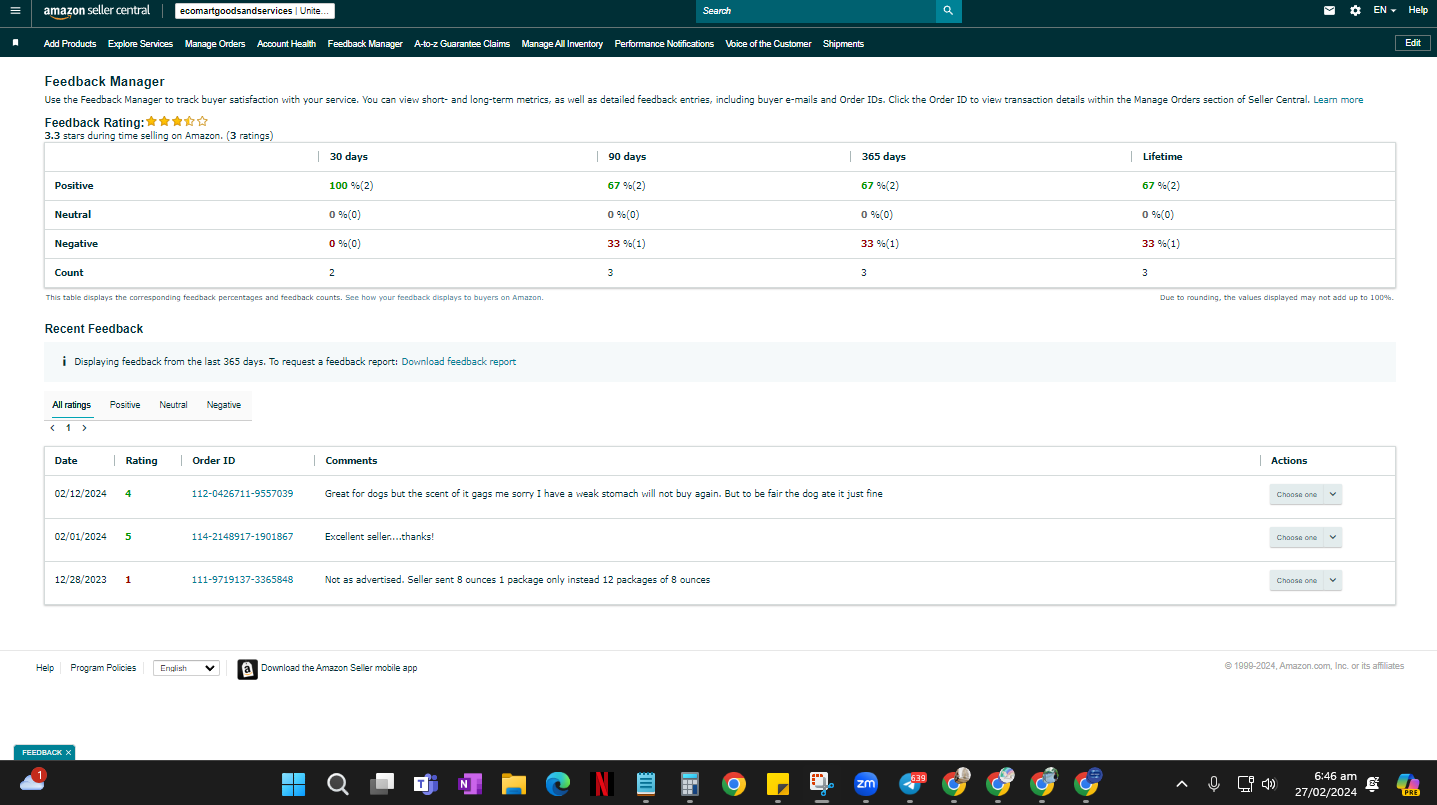Close the FEEDBACK tag

pos(68,752)
